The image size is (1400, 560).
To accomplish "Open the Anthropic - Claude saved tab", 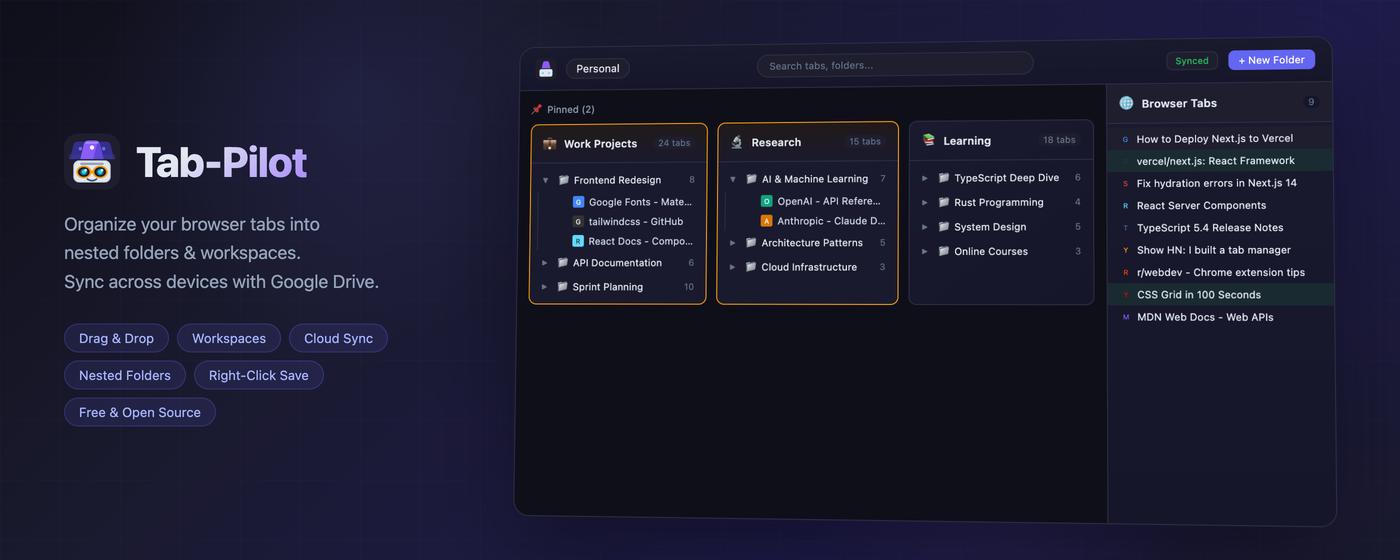I will pos(822,221).
